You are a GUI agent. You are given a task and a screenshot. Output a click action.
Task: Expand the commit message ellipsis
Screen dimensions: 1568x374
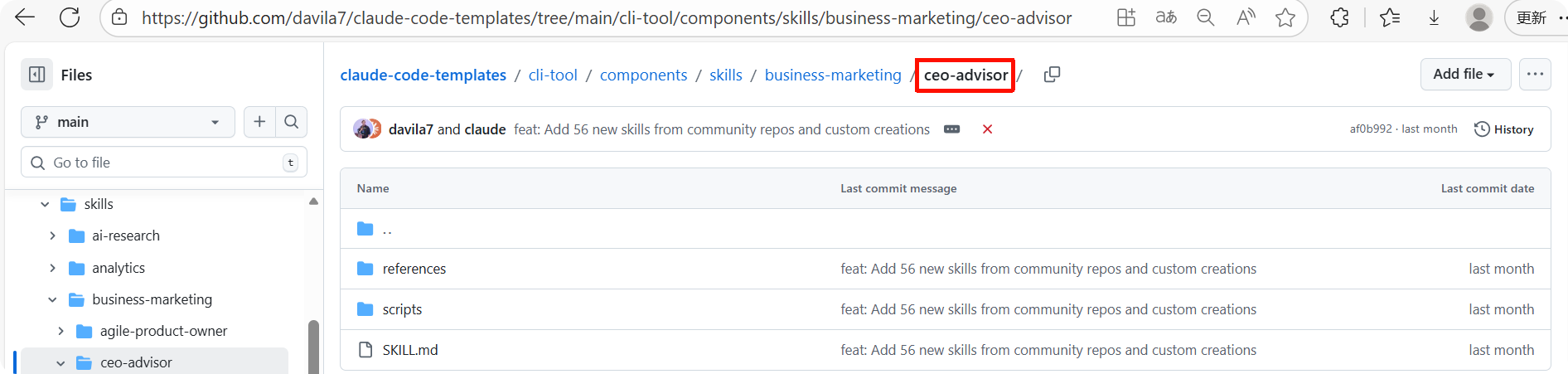click(951, 129)
